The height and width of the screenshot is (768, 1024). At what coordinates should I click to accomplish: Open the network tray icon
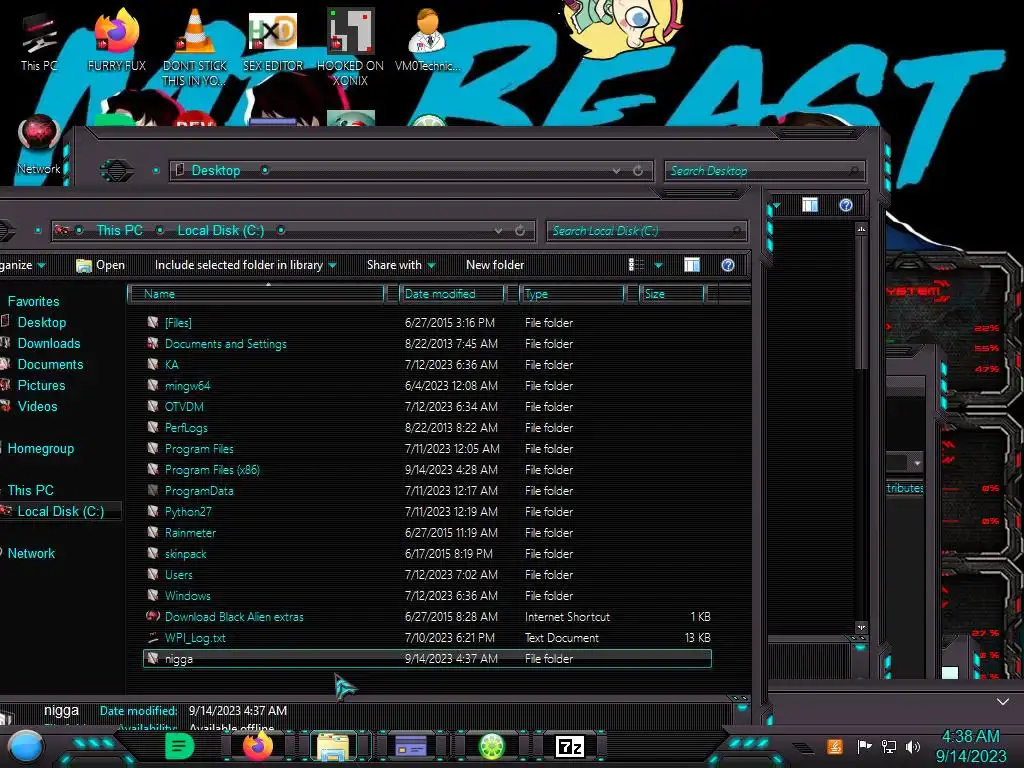(x=888, y=746)
